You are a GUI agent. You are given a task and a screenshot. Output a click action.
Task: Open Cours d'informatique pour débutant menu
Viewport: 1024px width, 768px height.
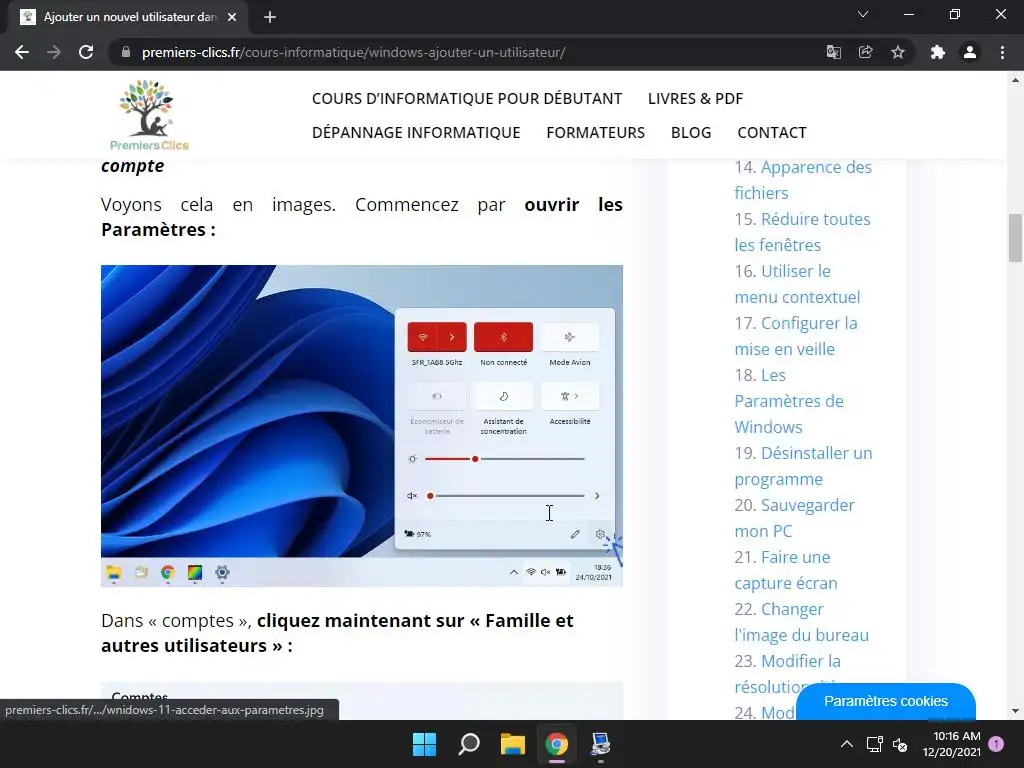click(467, 99)
